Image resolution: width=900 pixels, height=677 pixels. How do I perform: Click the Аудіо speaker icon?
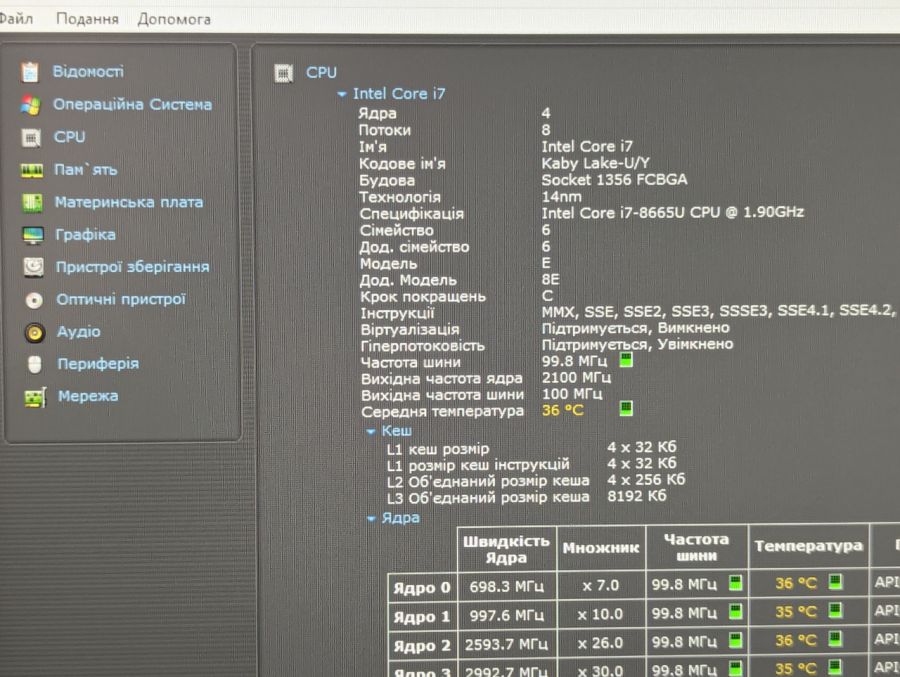[x=34, y=332]
